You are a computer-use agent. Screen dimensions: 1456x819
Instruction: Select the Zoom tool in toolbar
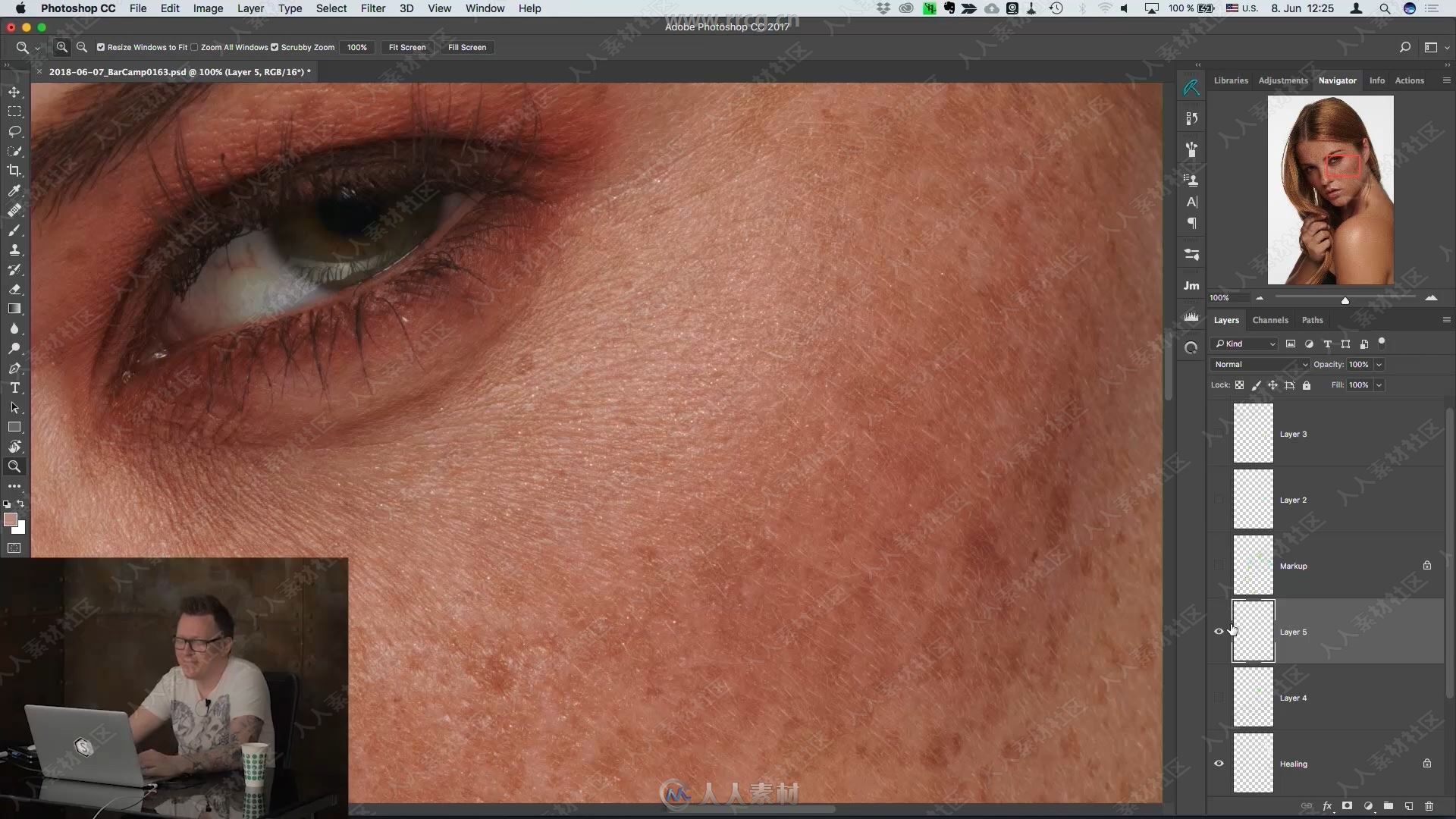pos(14,466)
